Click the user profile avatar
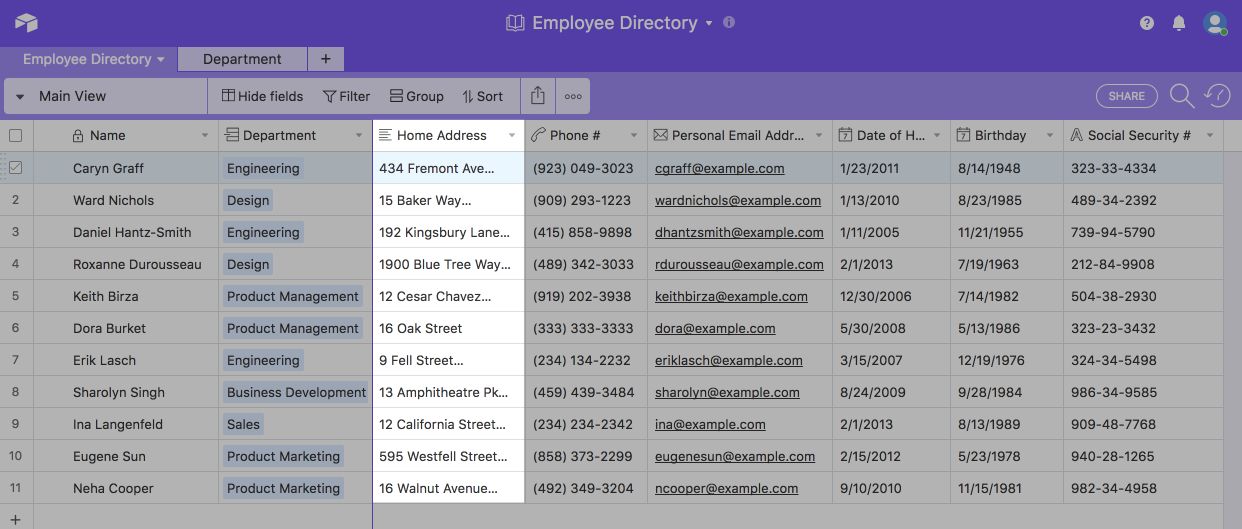This screenshot has width=1242, height=529. click(1215, 23)
